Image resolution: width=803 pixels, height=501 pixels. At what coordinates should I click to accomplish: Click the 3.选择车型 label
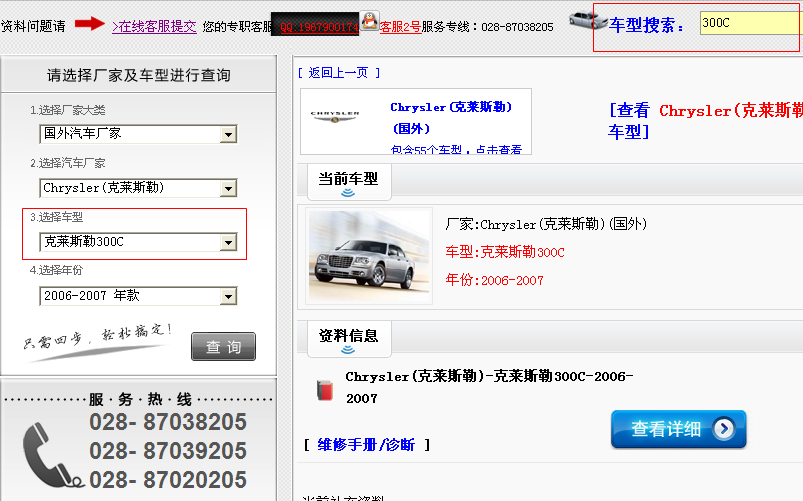(56, 217)
